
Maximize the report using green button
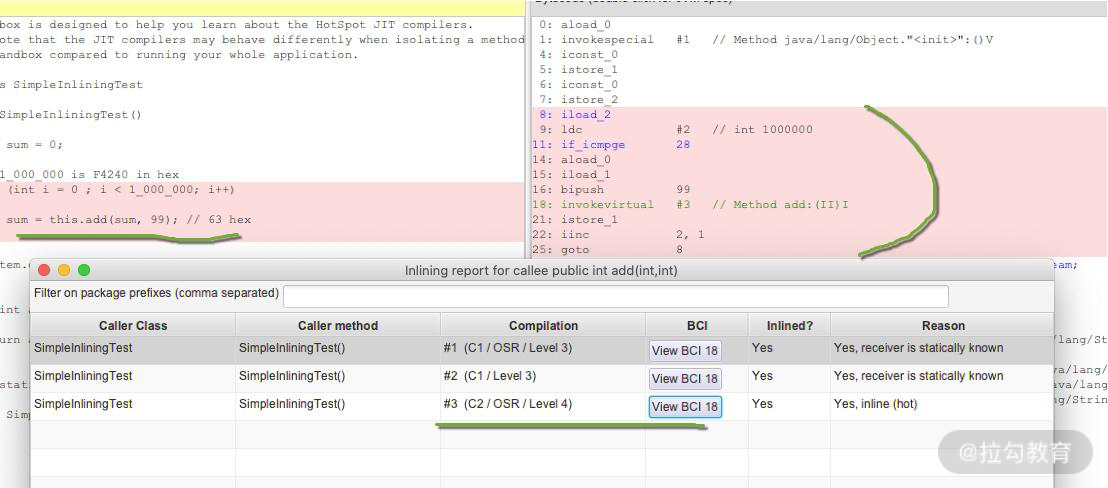point(84,270)
